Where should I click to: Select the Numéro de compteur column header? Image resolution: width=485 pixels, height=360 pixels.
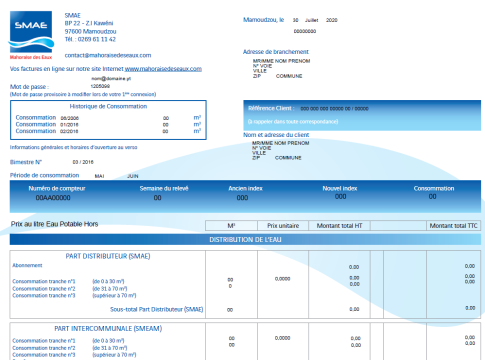tap(57, 188)
